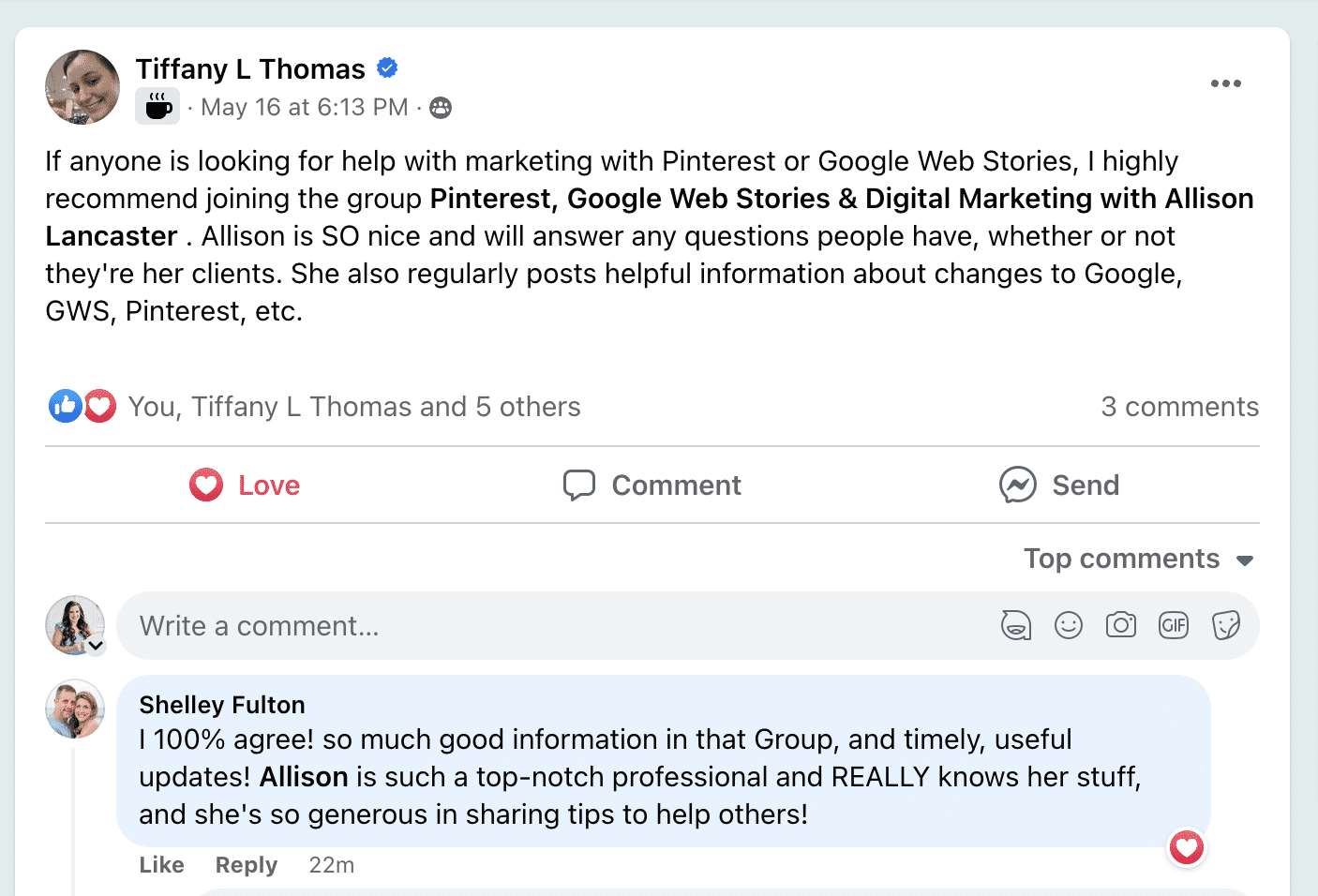Open the emoji picker in comment box
1318x896 pixels.
click(x=1069, y=625)
